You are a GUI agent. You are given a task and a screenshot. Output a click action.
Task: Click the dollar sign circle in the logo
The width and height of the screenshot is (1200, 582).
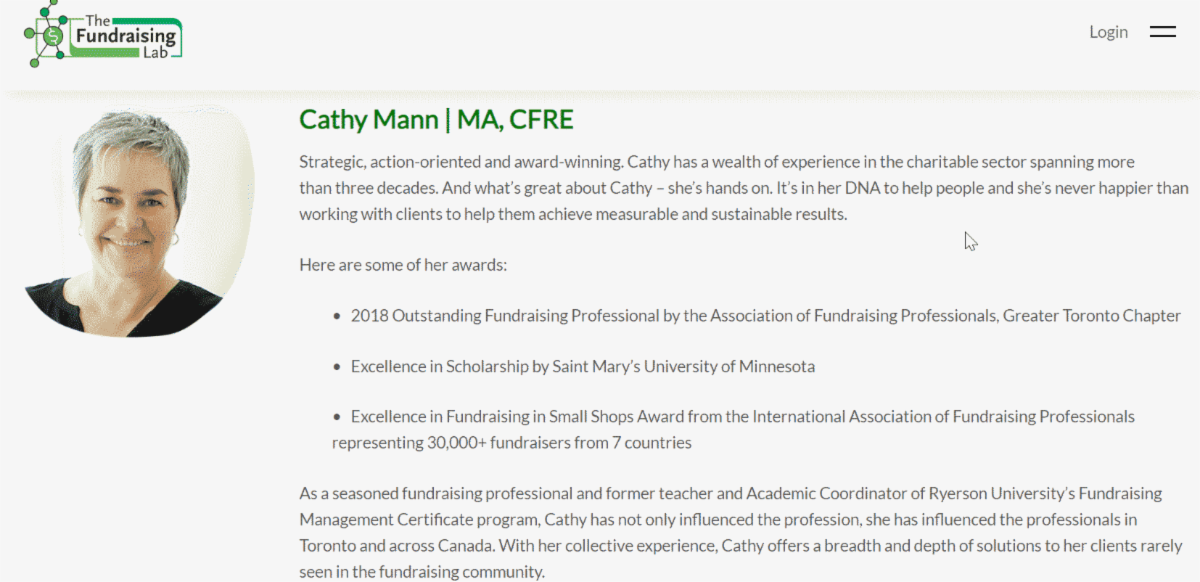[53, 37]
